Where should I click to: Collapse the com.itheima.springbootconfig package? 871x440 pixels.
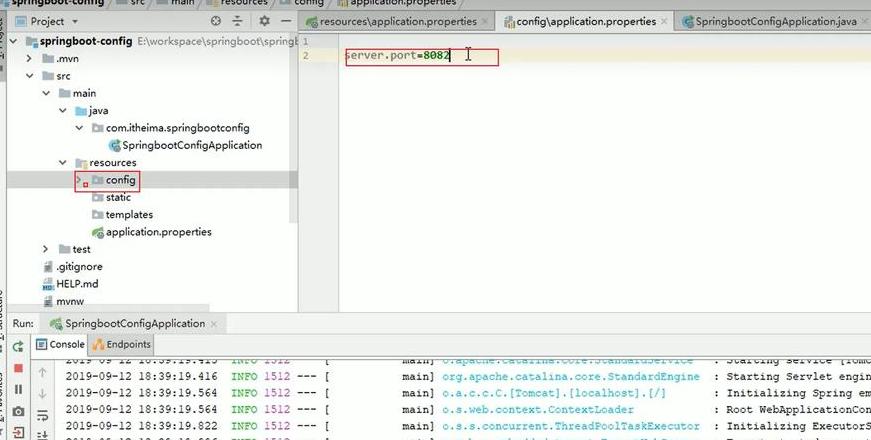(79, 128)
